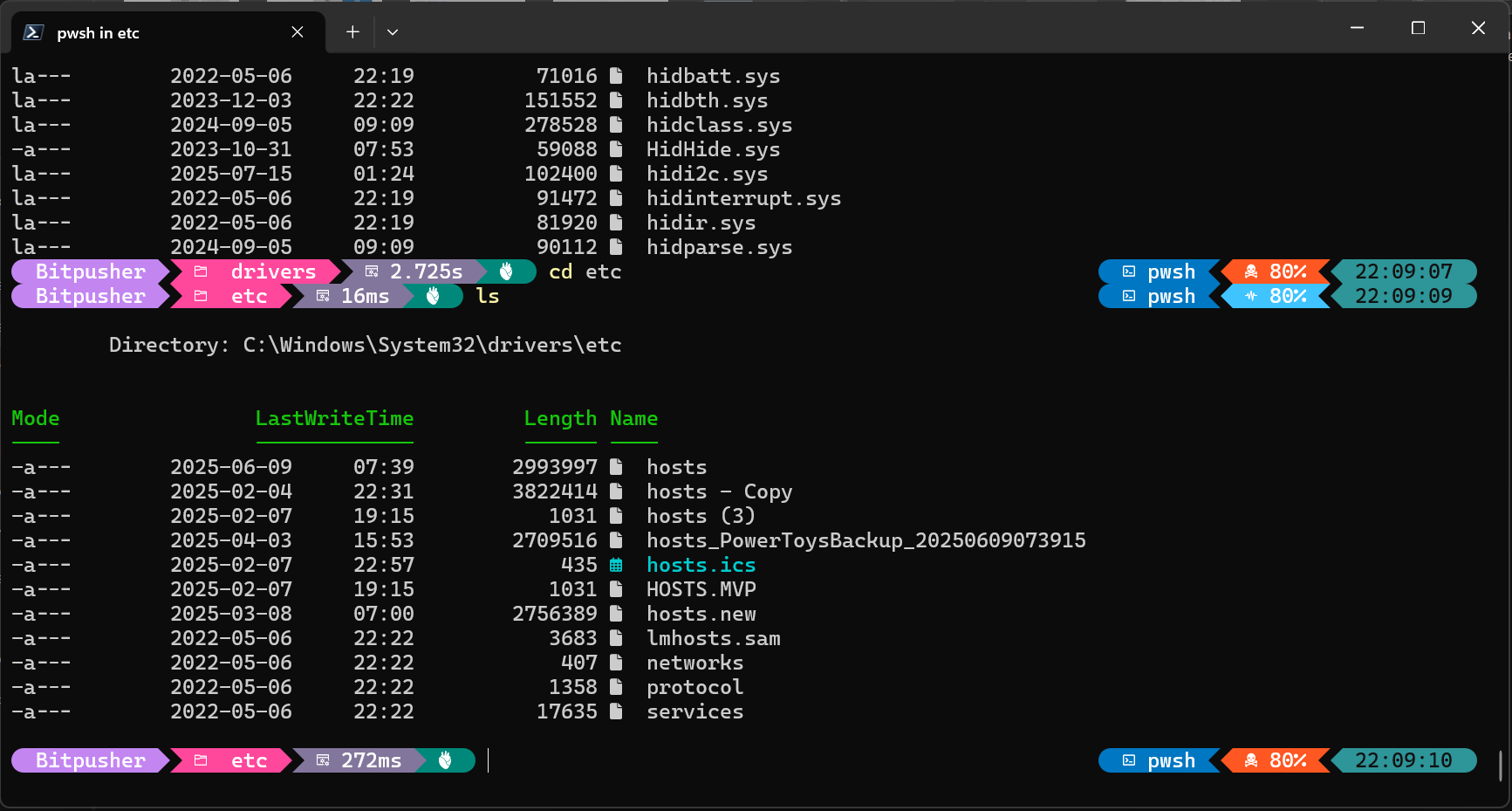
Task: Click the file icon next to hidclass.sys
Action: 616,125
